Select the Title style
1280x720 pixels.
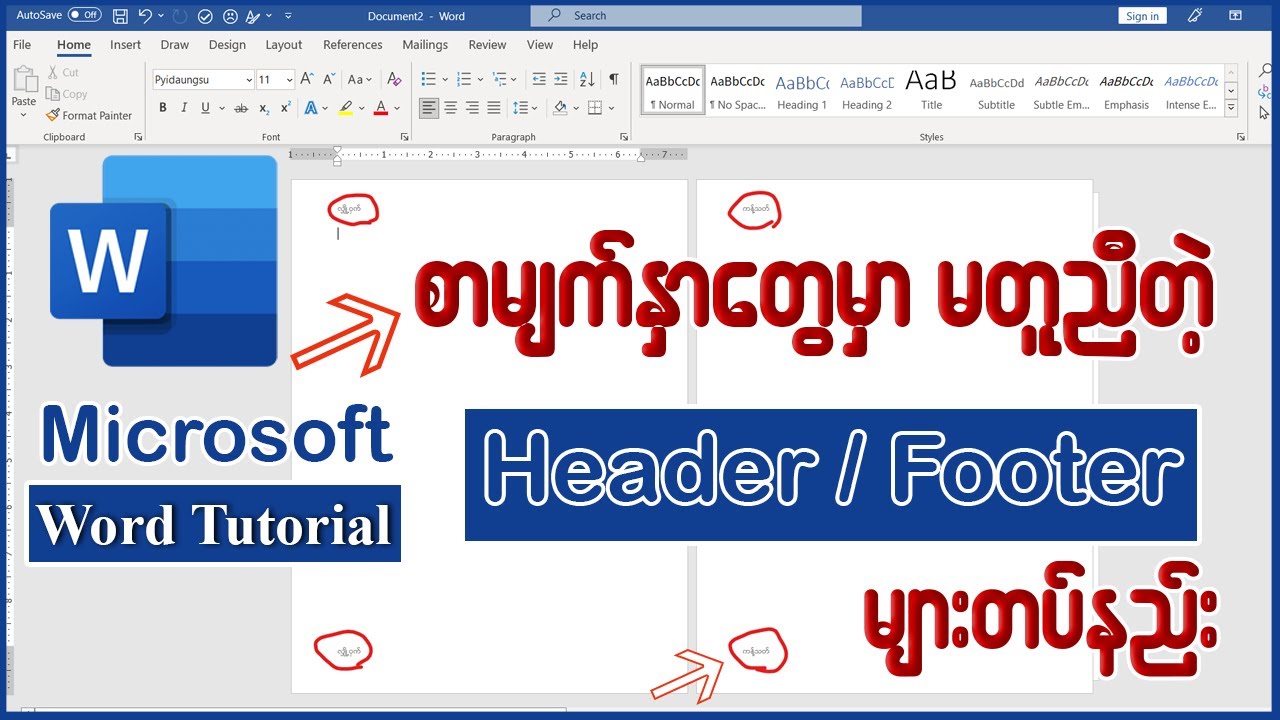pos(931,90)
